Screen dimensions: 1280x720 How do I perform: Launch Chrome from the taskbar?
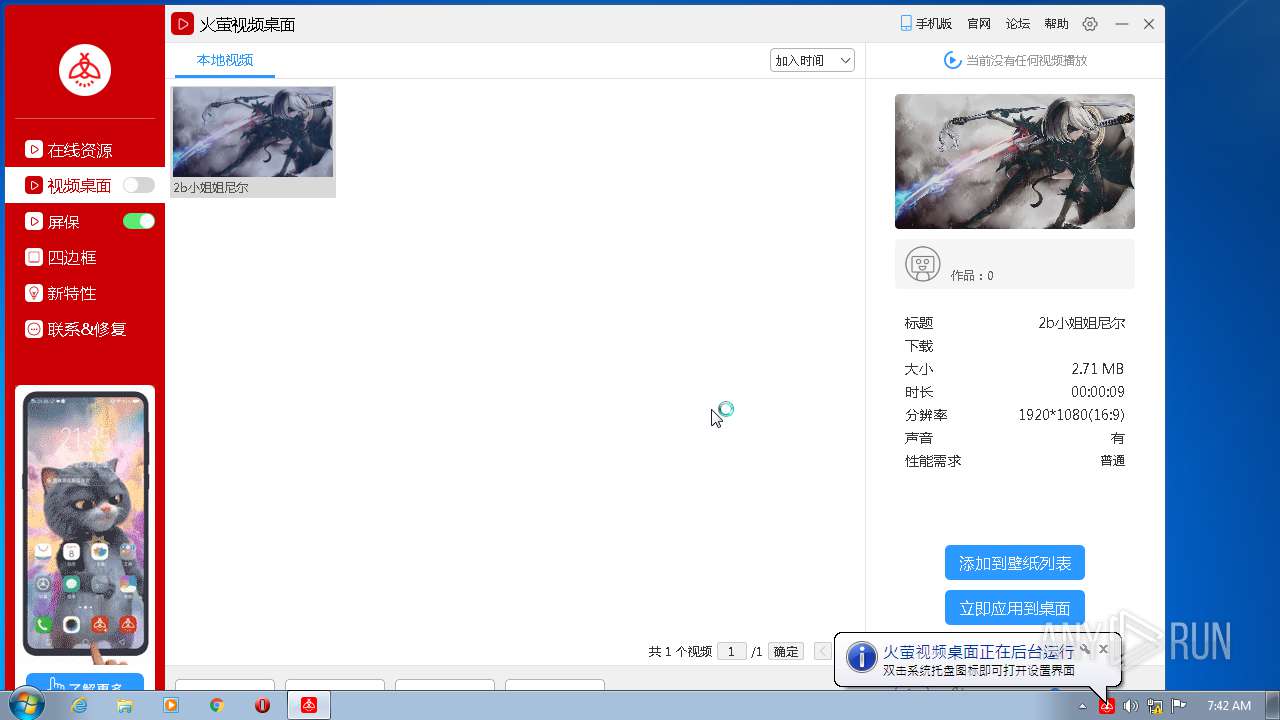pyautogui.click(x=217, y=705)
